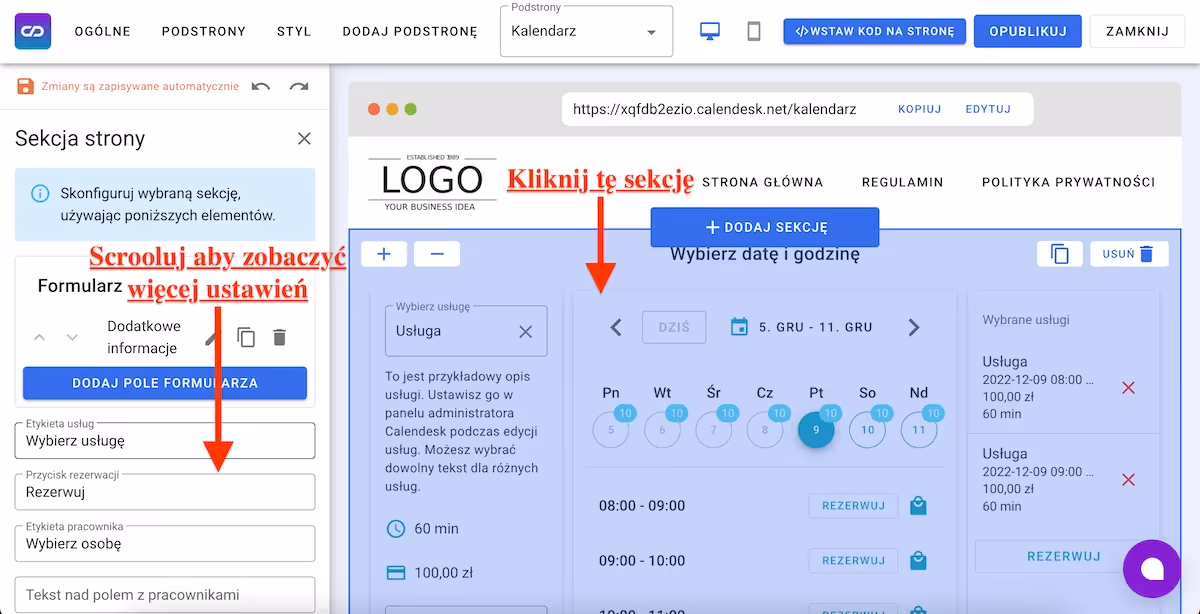The image size is (1200, 614).
Task: Open the chat bubble widget
Action: click(x=1152, y=569)
